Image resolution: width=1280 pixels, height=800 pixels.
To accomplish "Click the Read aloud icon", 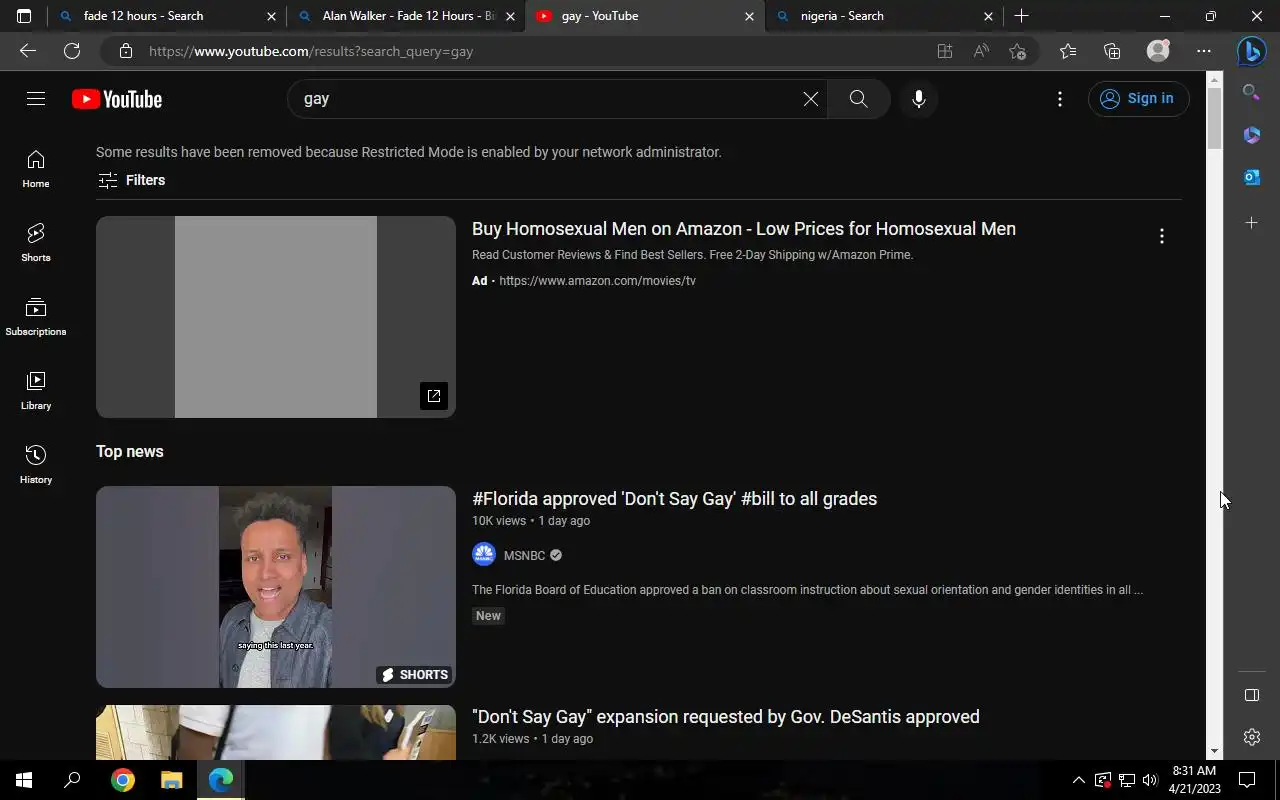I will tap(981, 51).
